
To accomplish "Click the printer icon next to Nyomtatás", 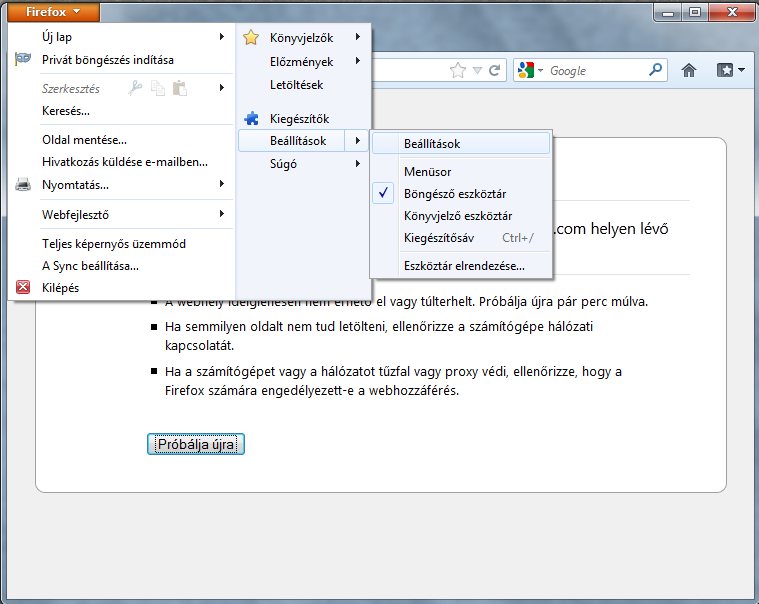I will 23,184.
